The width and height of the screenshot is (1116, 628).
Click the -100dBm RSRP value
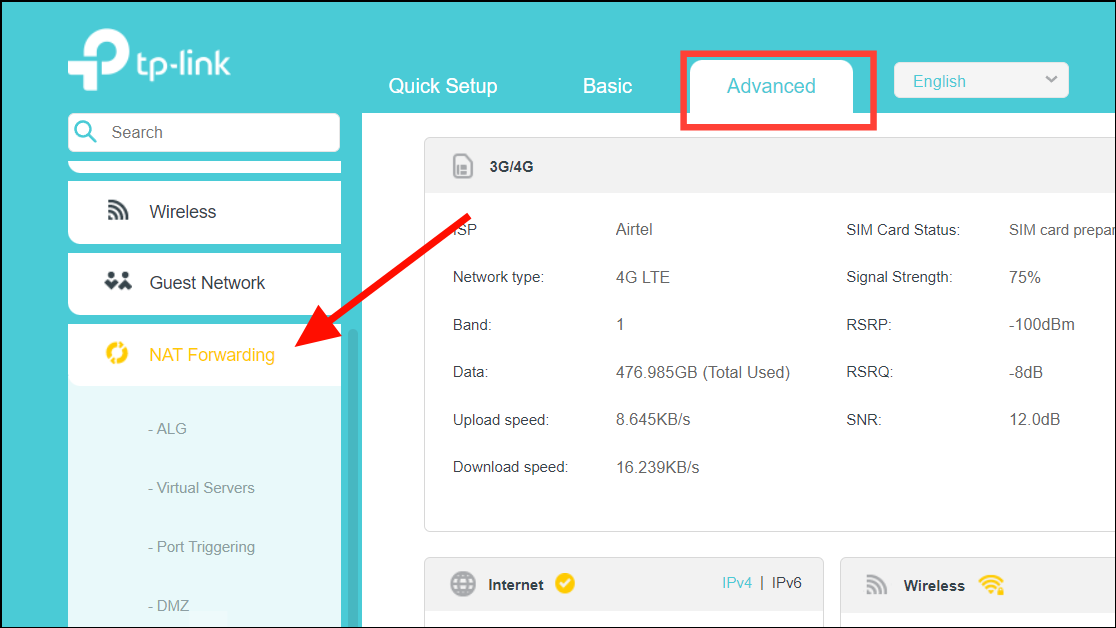coord(1041,325)
